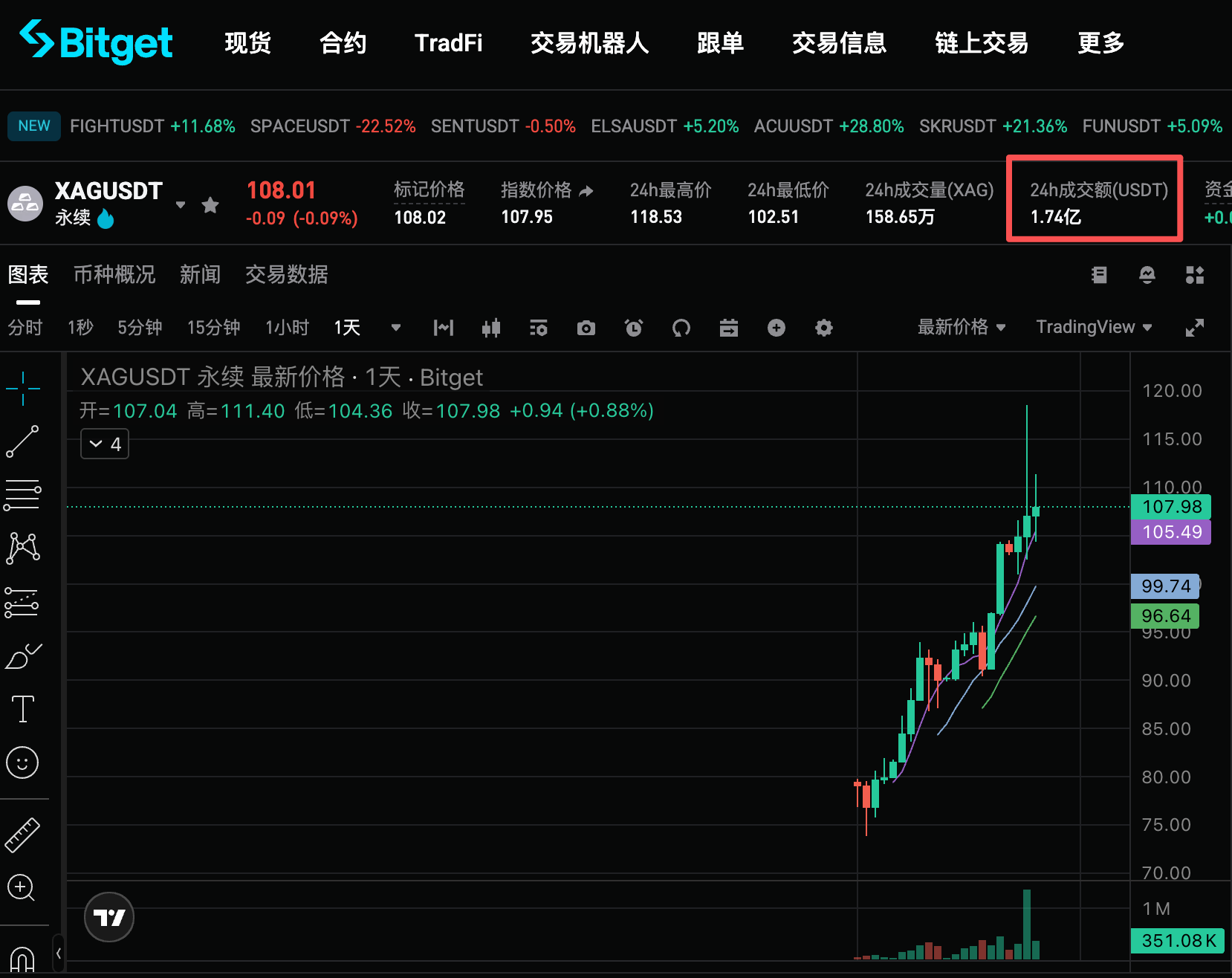This screenshot has width=1232, height=978.
Task: Toggle the candlestick chart style
Action: click(x=491, y=328)
